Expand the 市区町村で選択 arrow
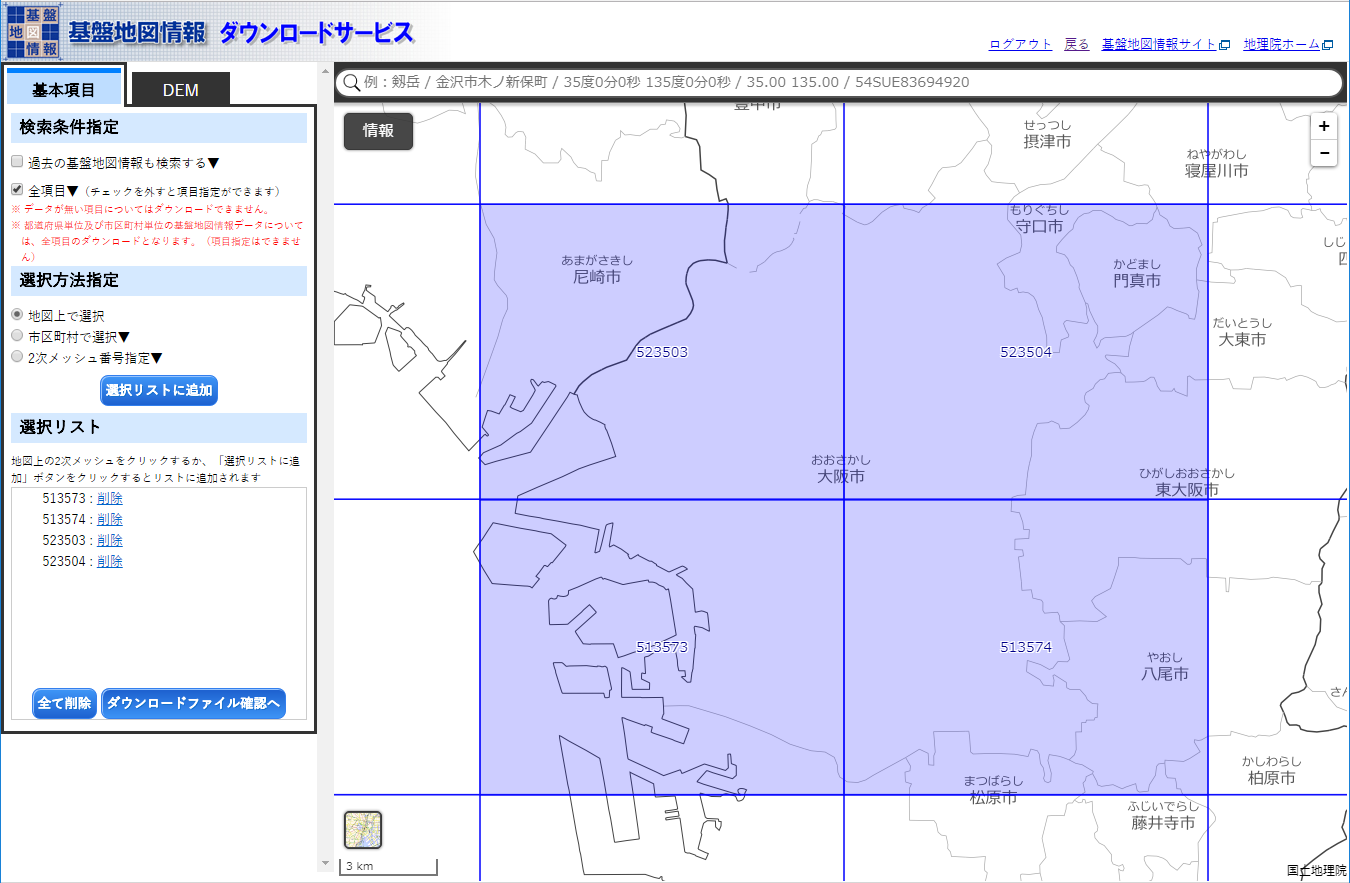The image size is (1350, 883). [x=124, y=337]
